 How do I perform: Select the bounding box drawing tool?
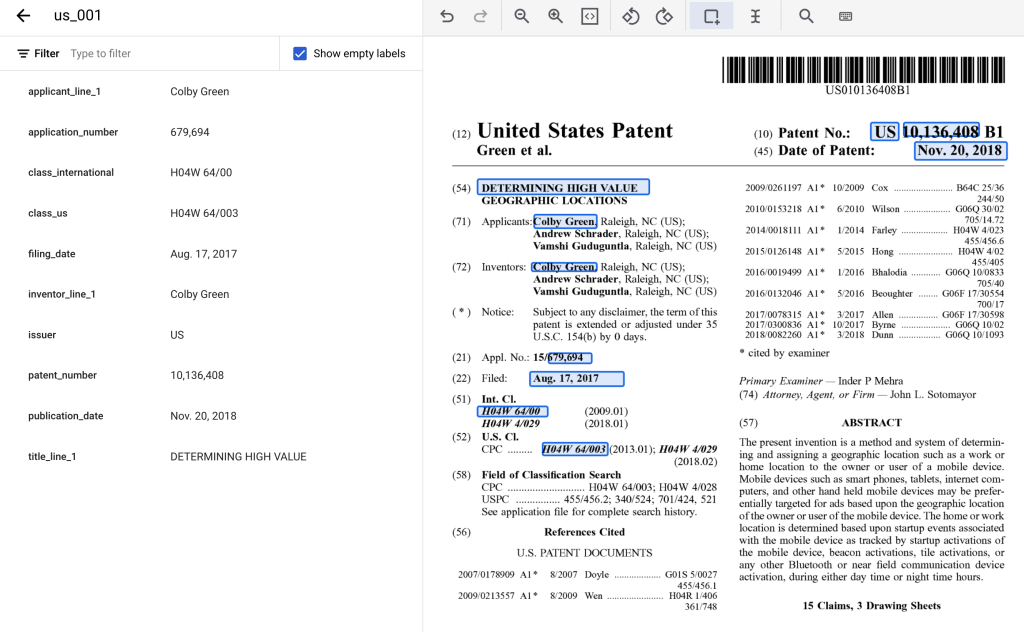[x=711, y=16]
